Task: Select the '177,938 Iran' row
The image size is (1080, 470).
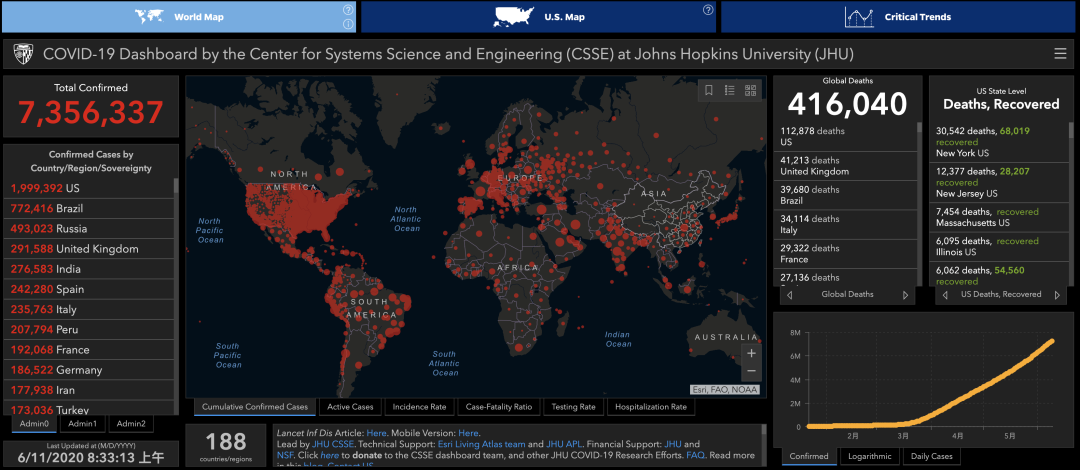Action: 90,390
